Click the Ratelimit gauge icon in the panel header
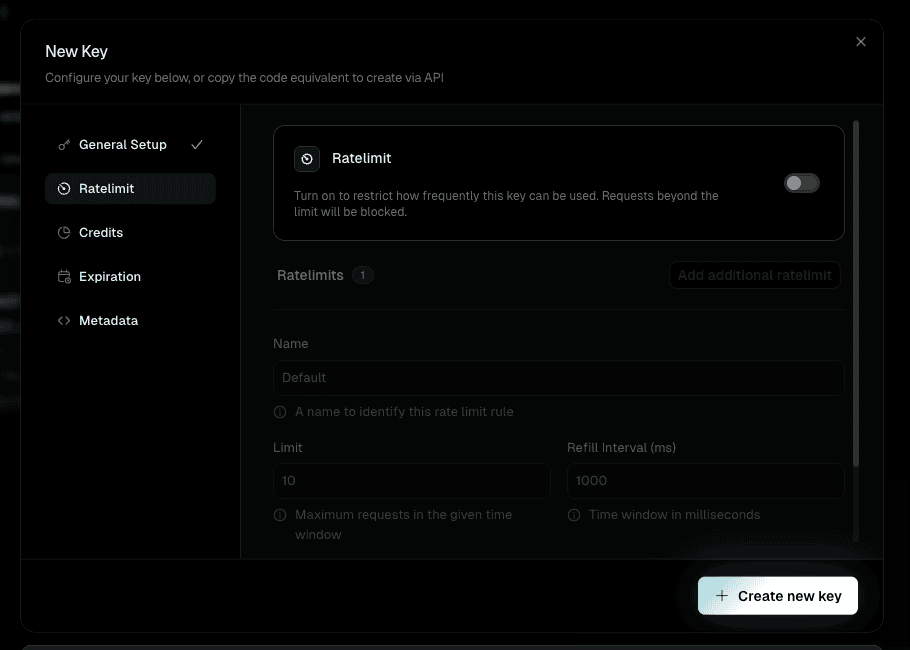 pos(306,158)
